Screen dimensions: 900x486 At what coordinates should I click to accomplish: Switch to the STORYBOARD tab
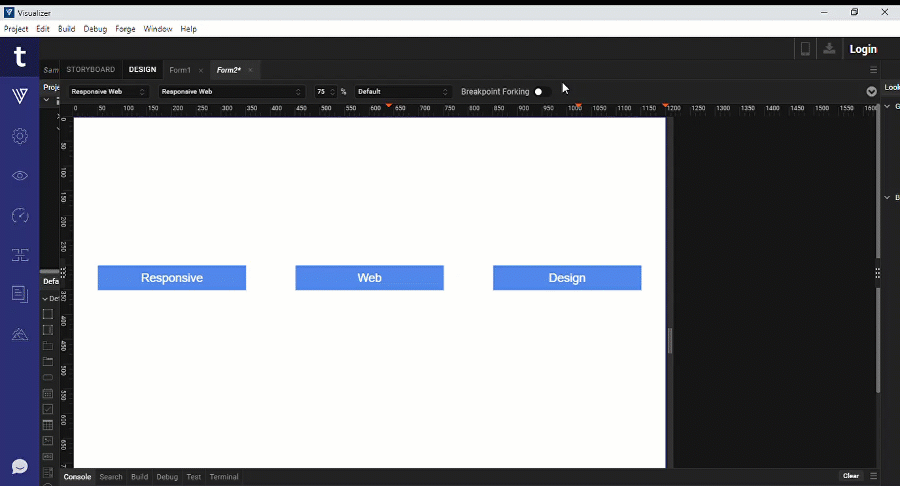click(x=90, y=70)
